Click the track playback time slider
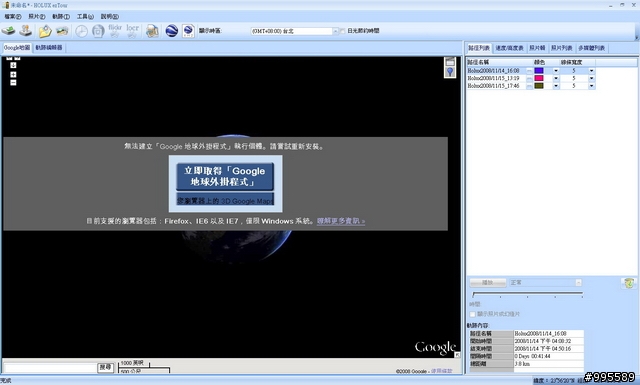This screenshot has width=640, height=385. 527,294
